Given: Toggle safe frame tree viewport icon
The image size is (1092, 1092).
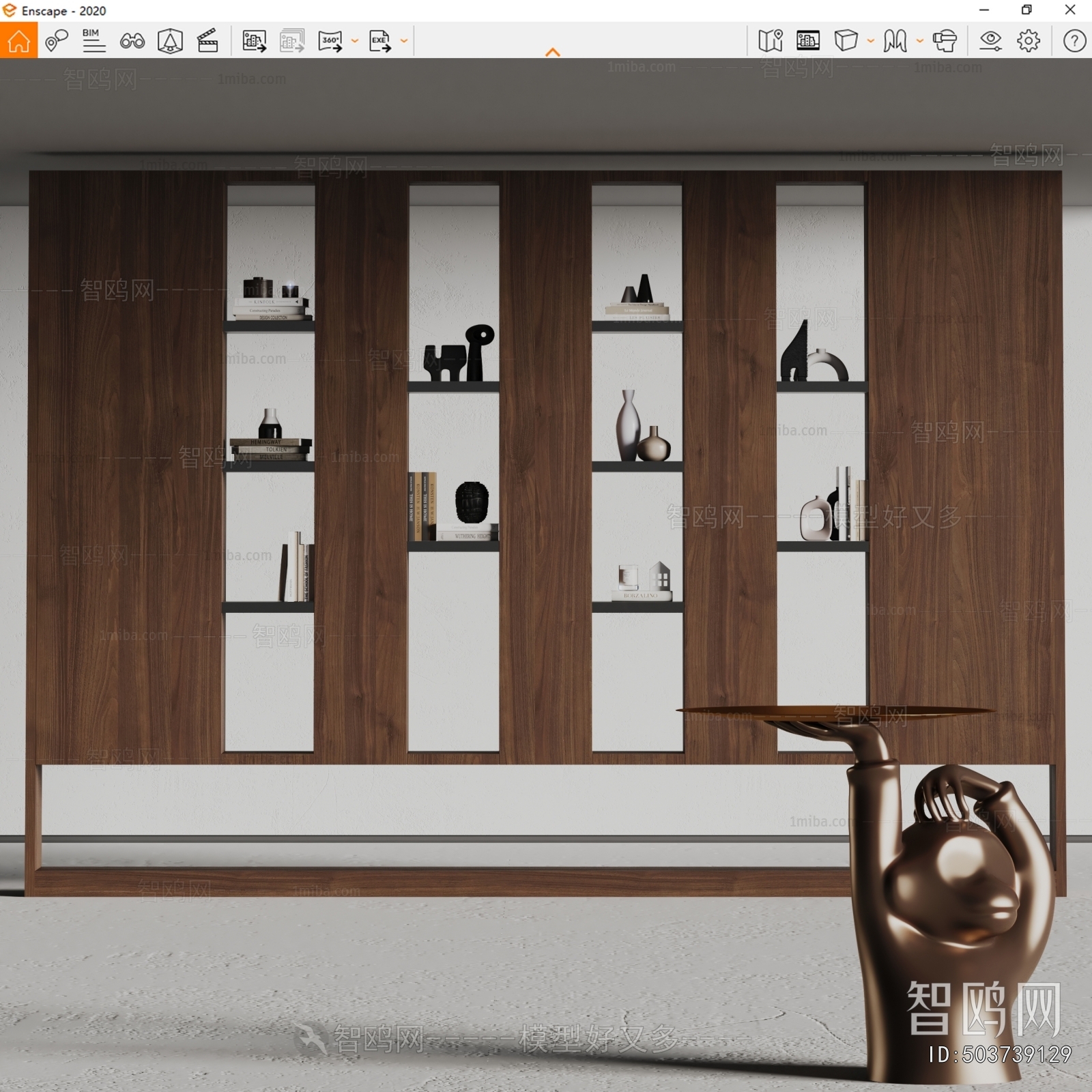Looking at the screenshot, I should click(170, 41).
